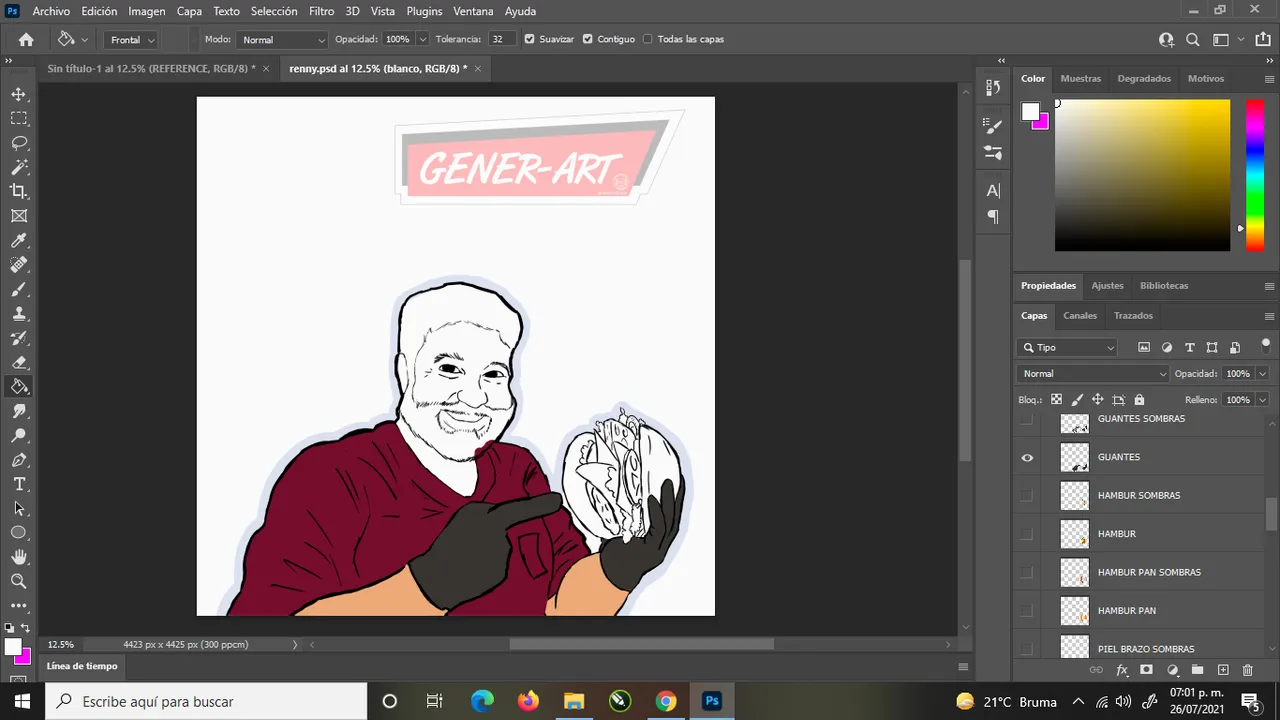
Task: Switch to the Canales tab
Action: point(1080,315)
